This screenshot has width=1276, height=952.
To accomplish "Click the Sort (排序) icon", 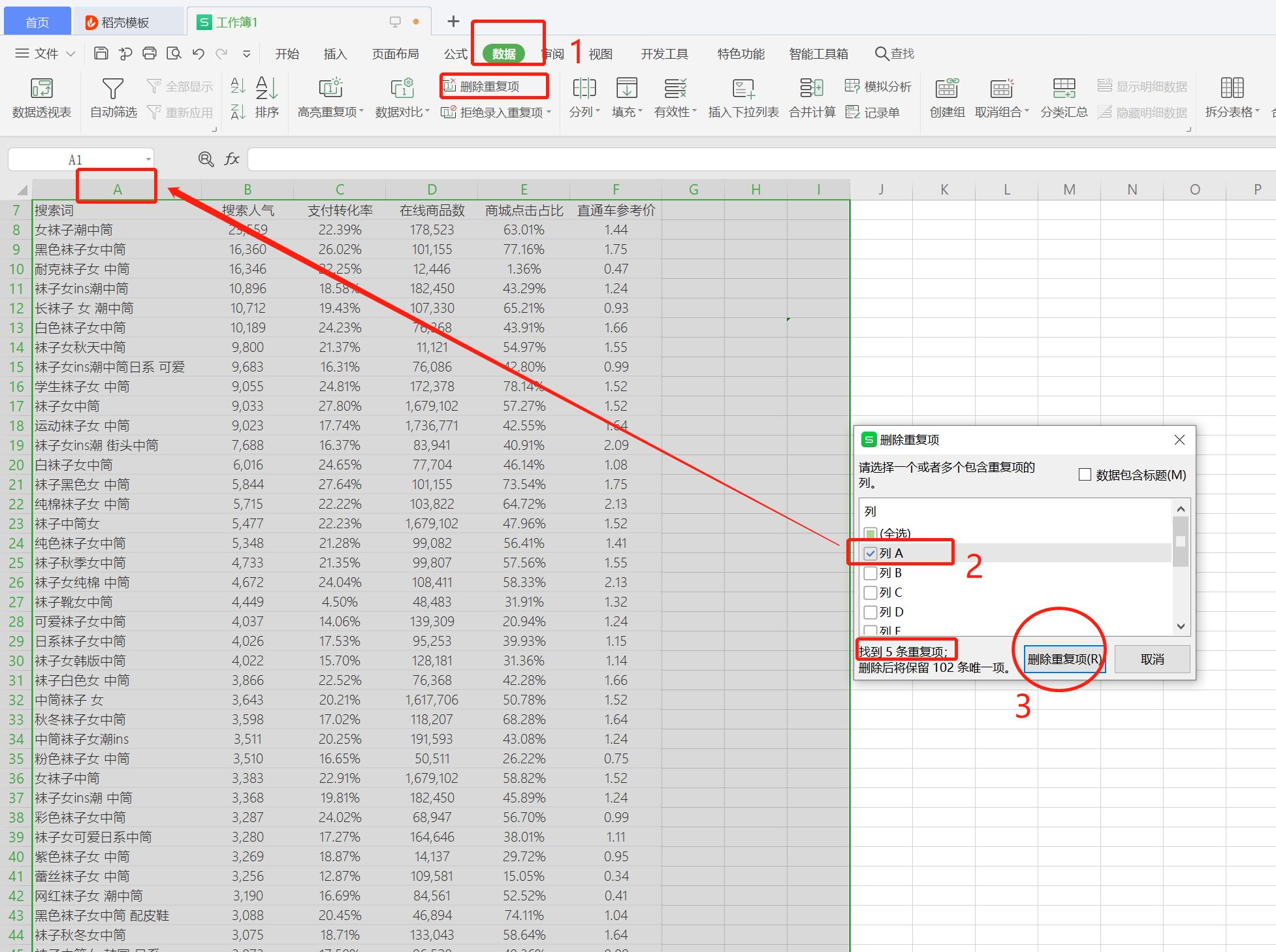I will coord(266,89).
